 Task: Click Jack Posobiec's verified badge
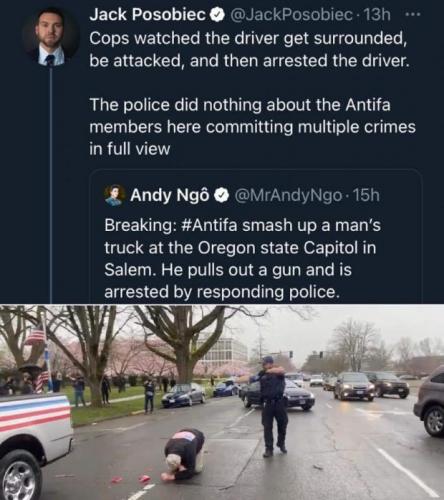216,15
